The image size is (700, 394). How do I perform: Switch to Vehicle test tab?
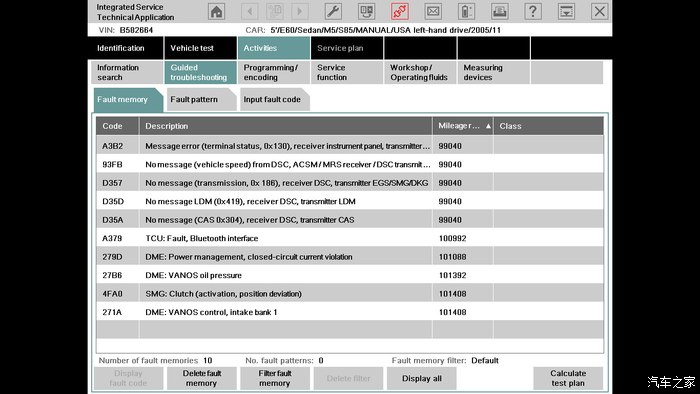click(x=200, y=48)
